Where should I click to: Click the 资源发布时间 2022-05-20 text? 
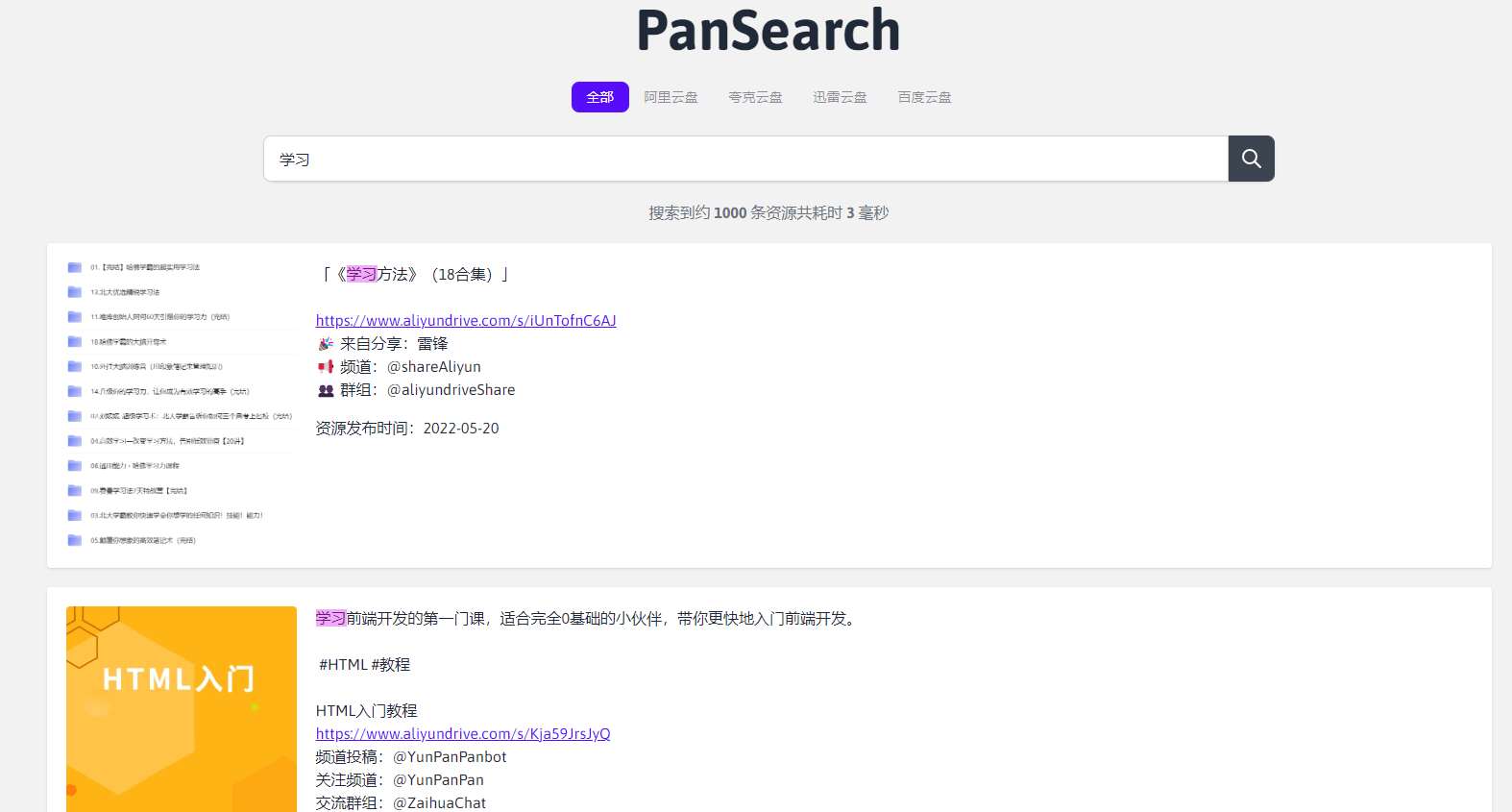coord(407,429)
